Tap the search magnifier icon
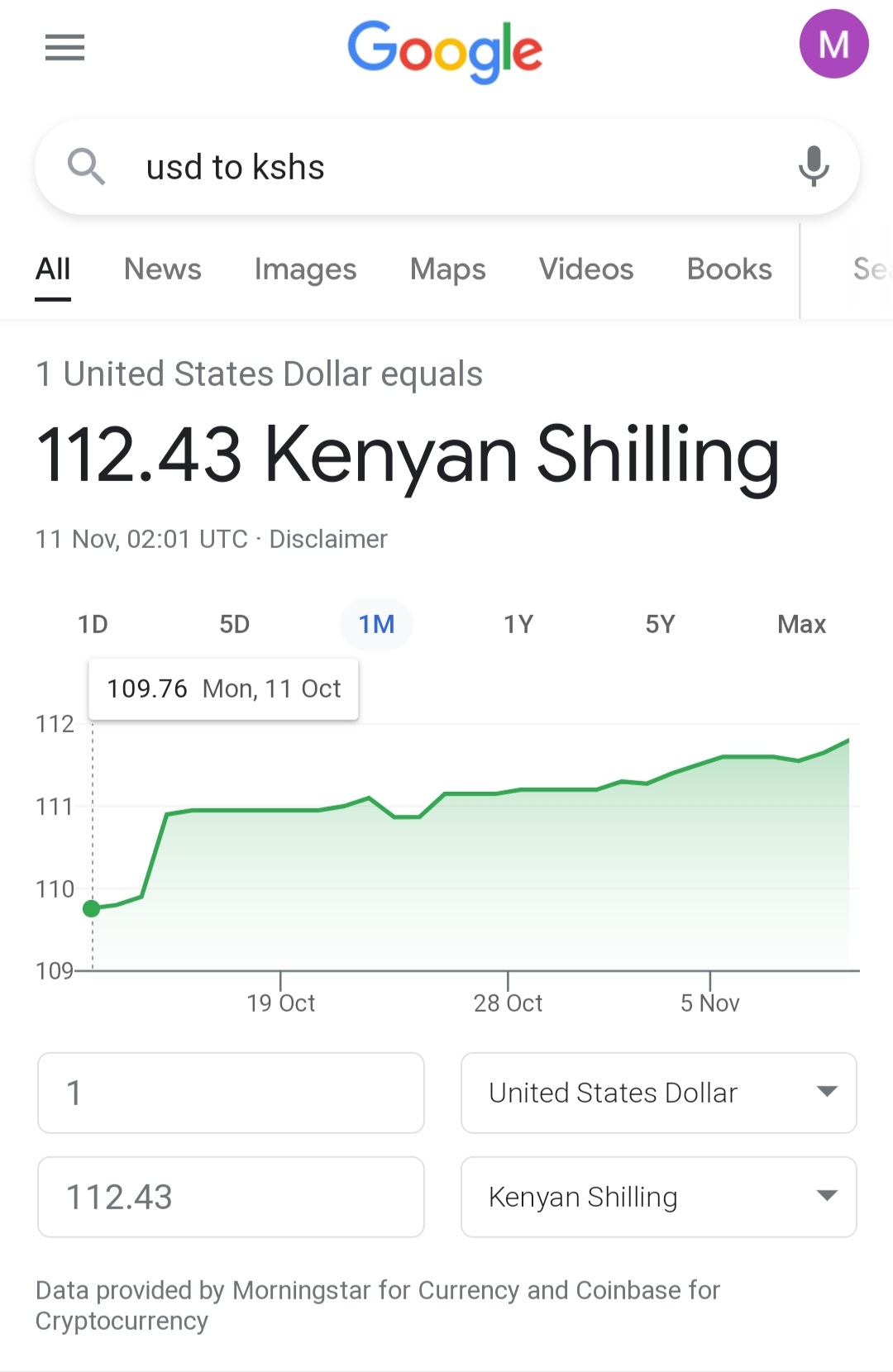Viewport: 893px width, 1372px height. (x=86, y=167)
